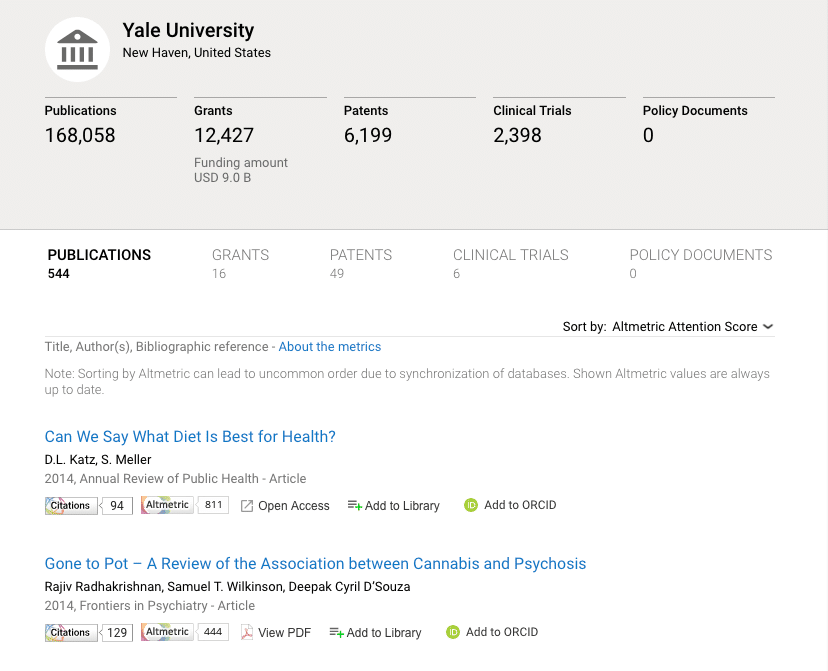Viewport: 828px width, 671px height.
Task: Click the Altmetric badge showing 444
Action: (x=185, y=632)
